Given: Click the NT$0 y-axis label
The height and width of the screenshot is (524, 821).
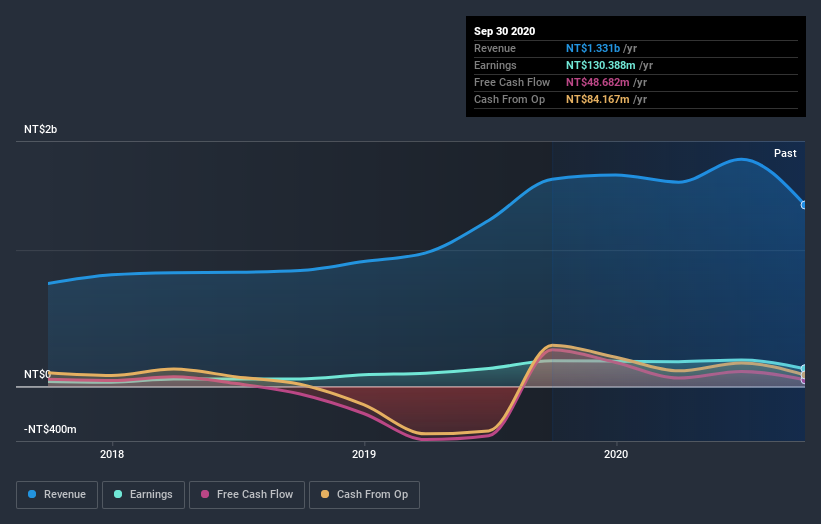Looking at the screenshot, I should [37, 374].
